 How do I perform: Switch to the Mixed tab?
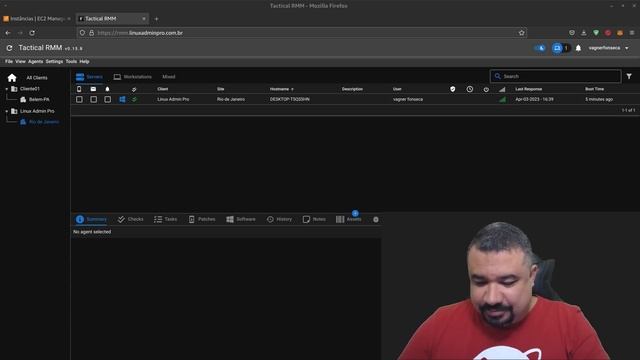click(x=169, y=77)
